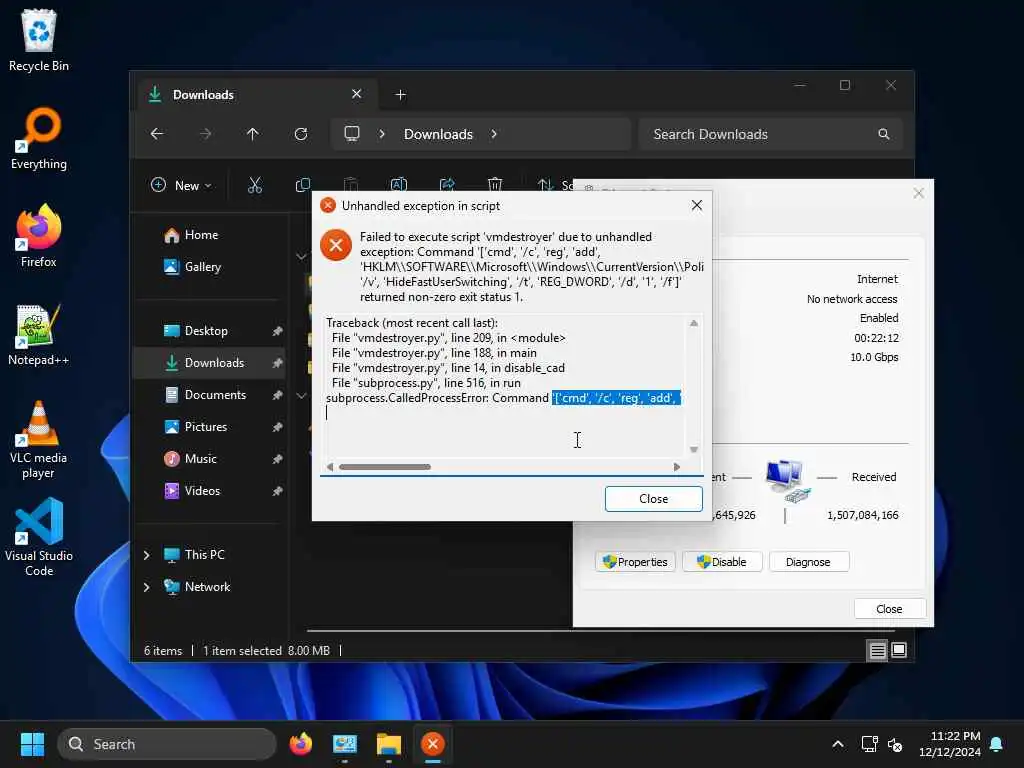The image size is (1024, 768).
Task: Launch Everything search desktop shortcut
Action: click(39, 138)
